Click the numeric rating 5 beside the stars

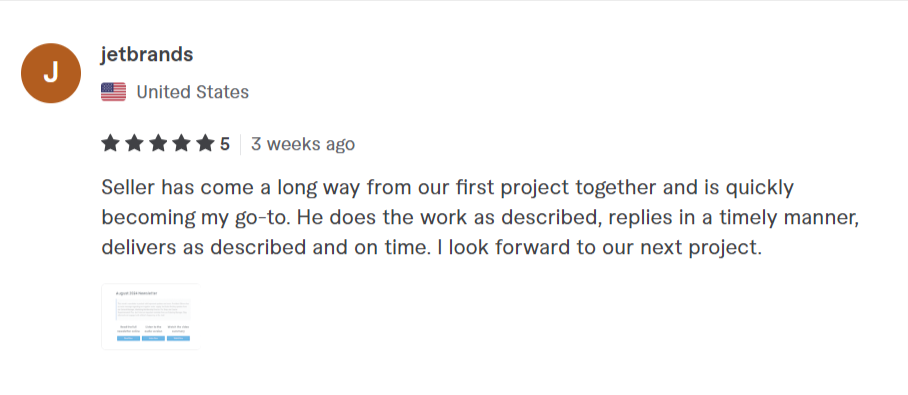(225, 144)
